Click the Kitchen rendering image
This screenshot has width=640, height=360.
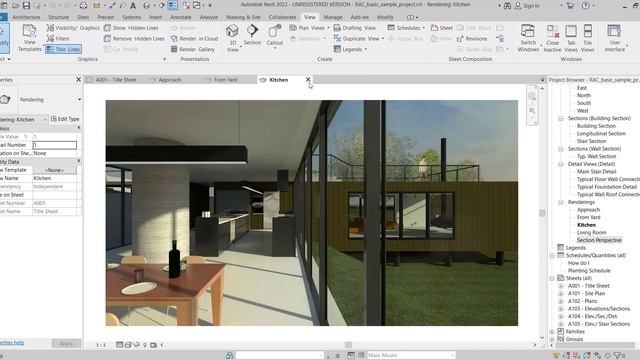(x=311, y=213)
